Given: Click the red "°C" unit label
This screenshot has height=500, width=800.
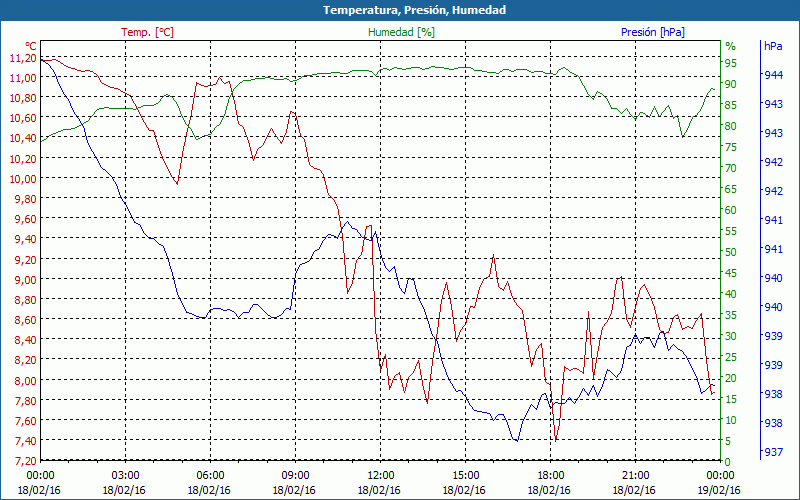Looking at the screenshot, I should coord(31,45).
